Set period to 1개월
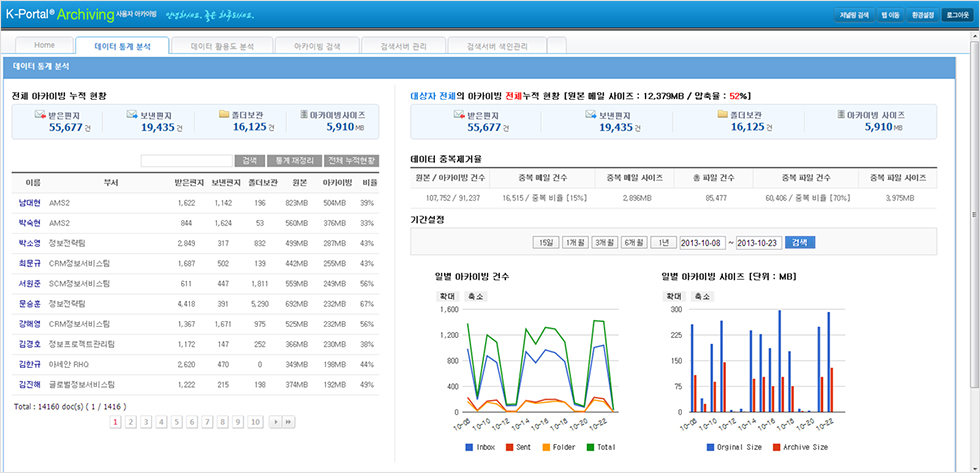Screen dimensions: 980x473 (575, 242)
